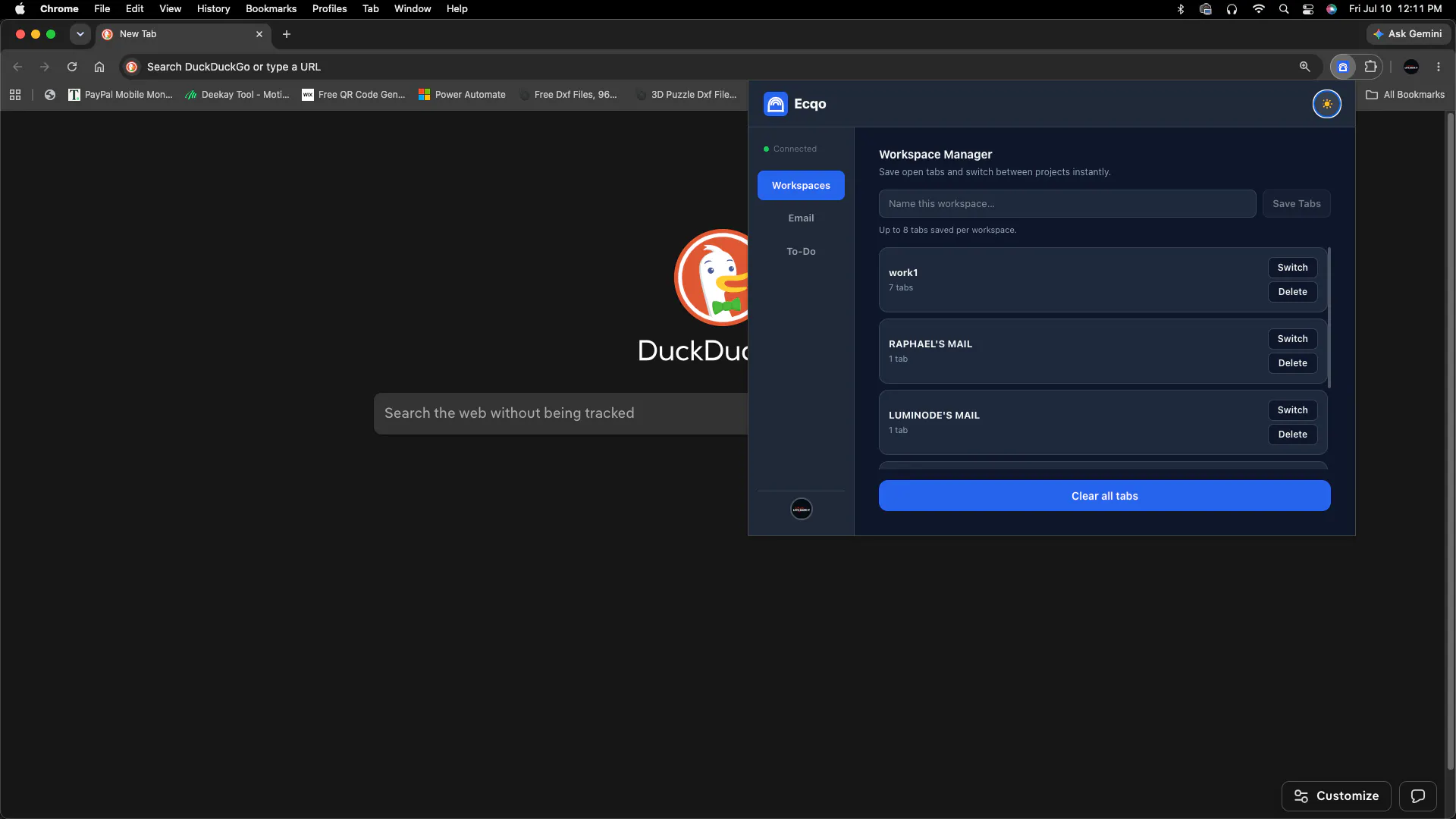Click the RAPHAEL'S MAIL workspace name
The width and height of the screenshot is (1456, 819).
pos(930,344)
